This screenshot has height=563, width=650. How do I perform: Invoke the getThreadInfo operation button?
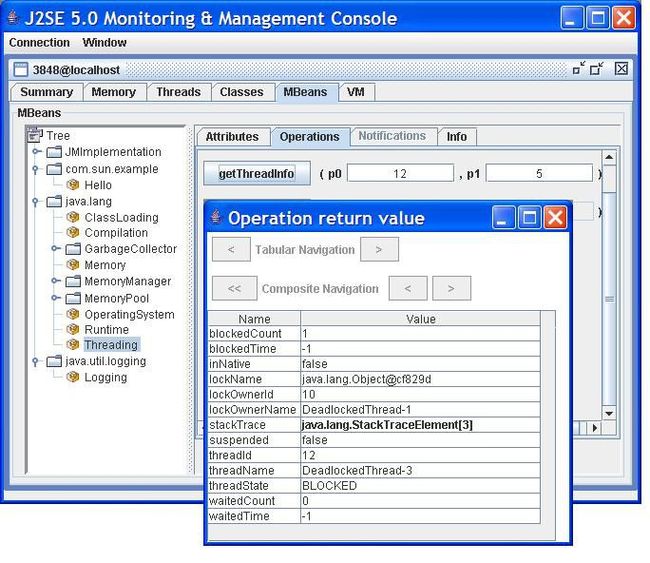pyautogui.click(x=257, y=173)
